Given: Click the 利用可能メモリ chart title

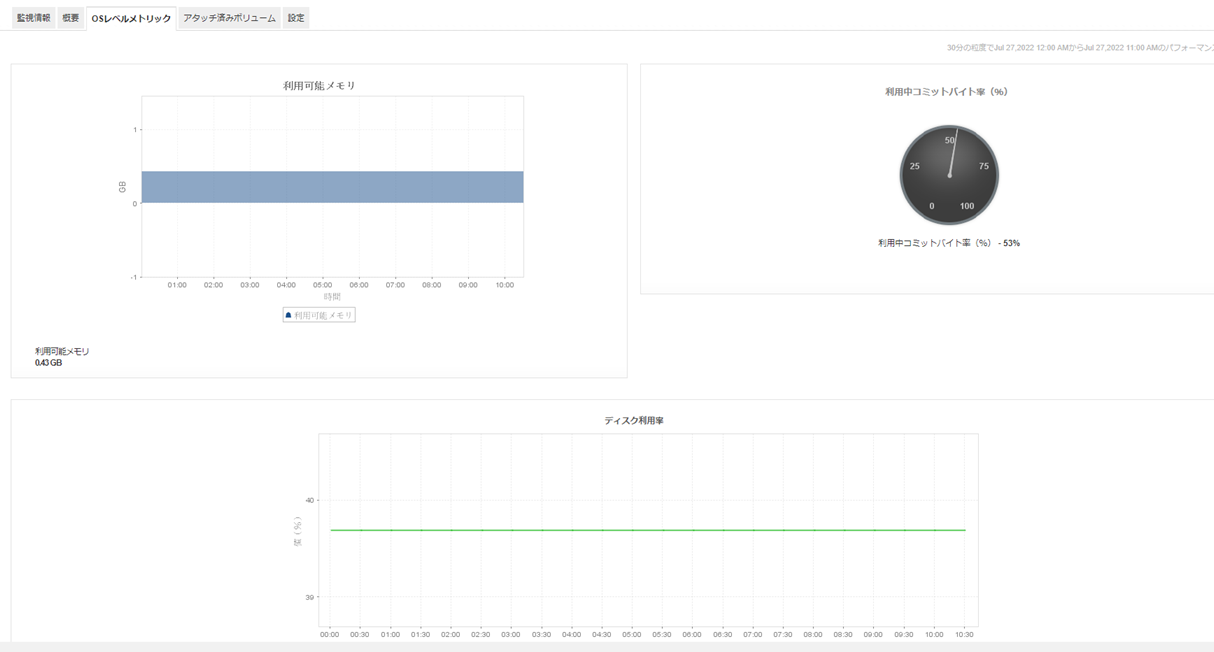Looking at the screenshot, I should 319,86.
